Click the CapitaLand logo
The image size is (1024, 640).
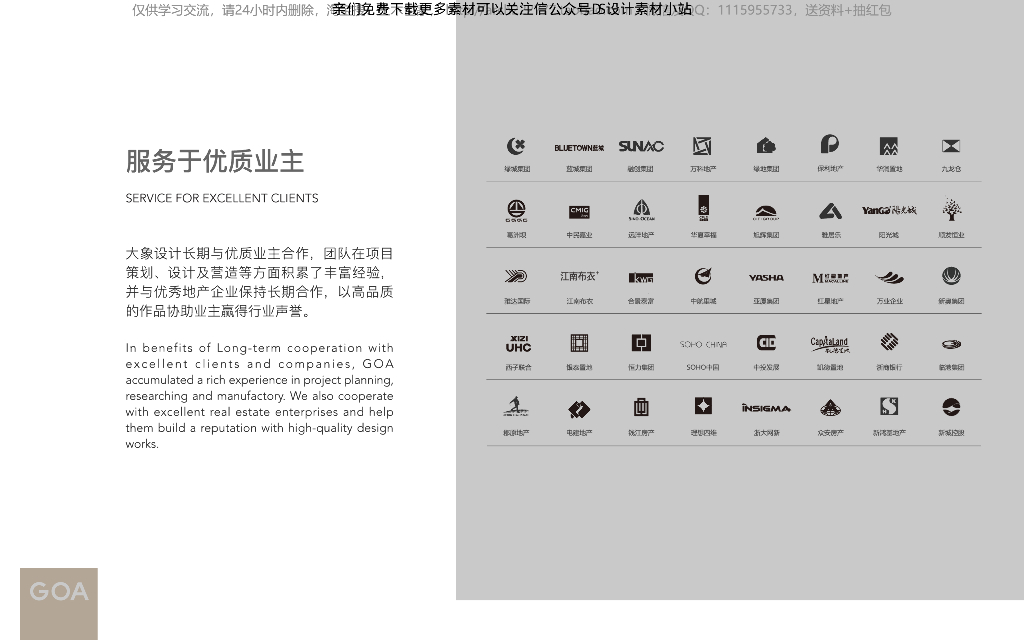pyautogui.click(x=830, y=344)
